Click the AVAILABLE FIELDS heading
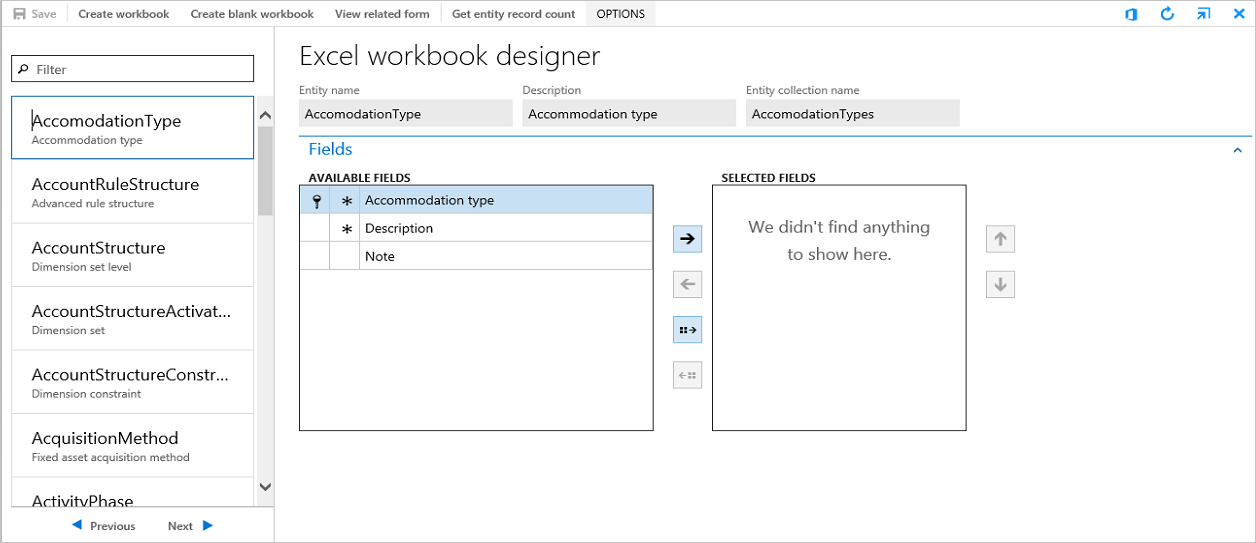Viewport: 1256px width, 543px height. point(359,178)
